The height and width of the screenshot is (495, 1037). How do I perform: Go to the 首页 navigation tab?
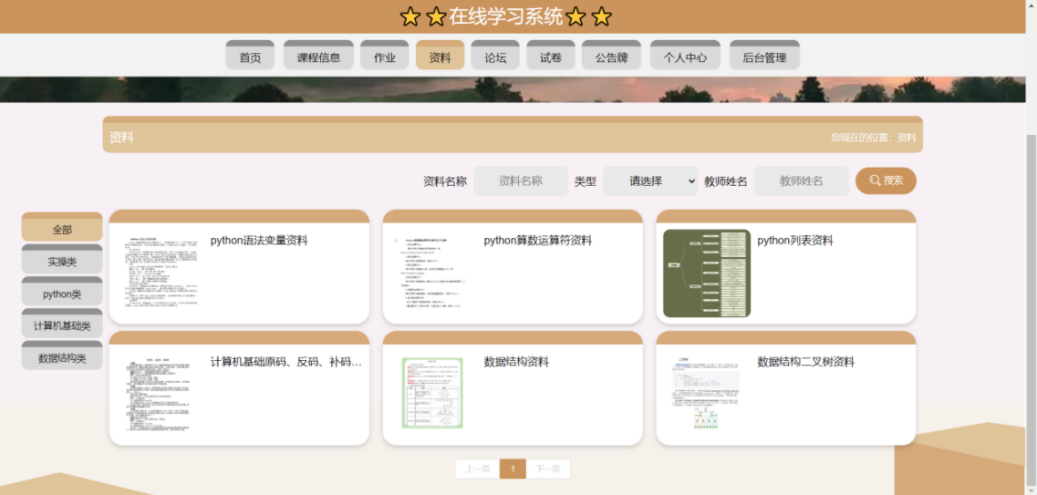(250, 58)
